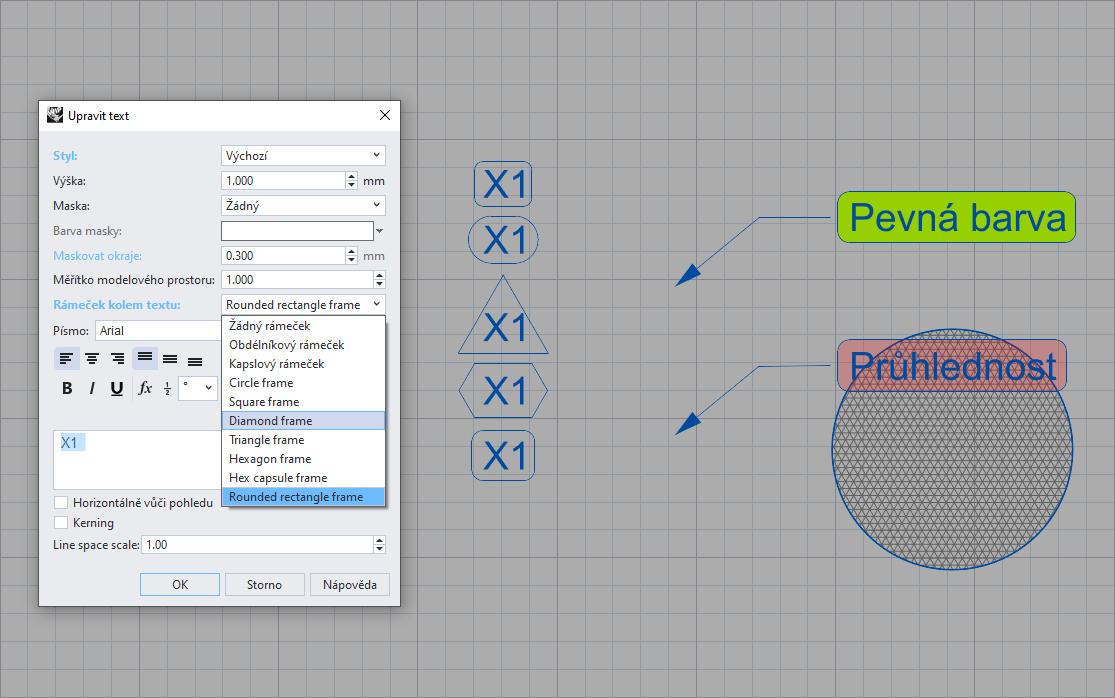Open the degree symbol dropdown

tap(198, 388)
